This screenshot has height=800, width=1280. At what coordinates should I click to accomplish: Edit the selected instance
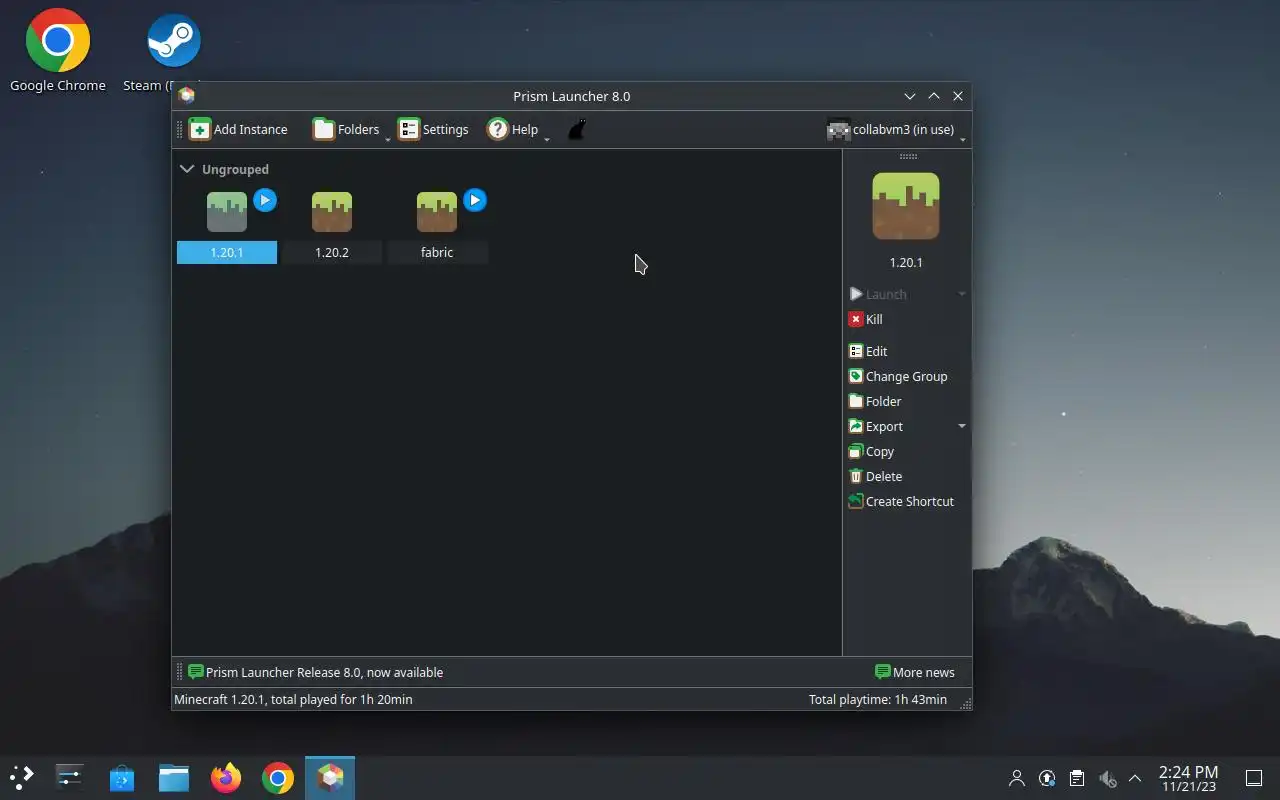click(x=868, y=351)
